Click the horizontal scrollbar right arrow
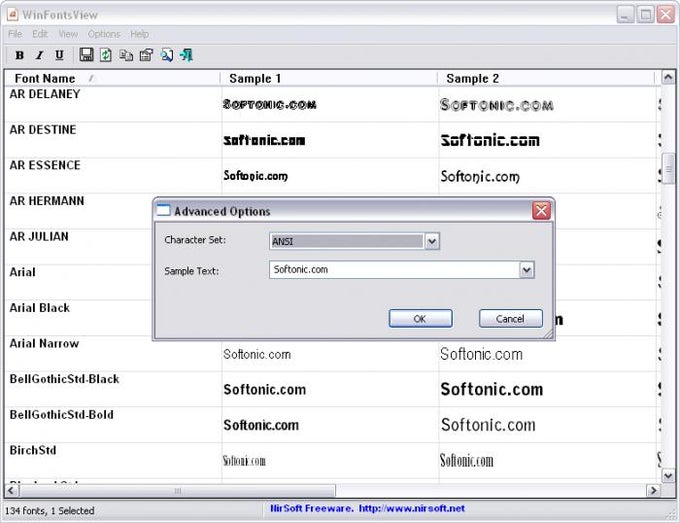Image resolution: width=680 pixels, height=523 pixels. (653, 490)
